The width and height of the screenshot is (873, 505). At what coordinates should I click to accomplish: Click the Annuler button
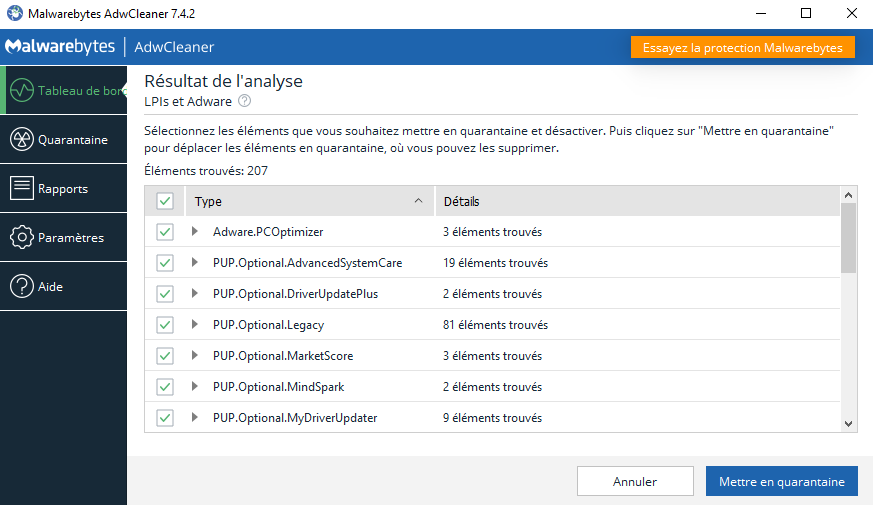click(635, 481)
